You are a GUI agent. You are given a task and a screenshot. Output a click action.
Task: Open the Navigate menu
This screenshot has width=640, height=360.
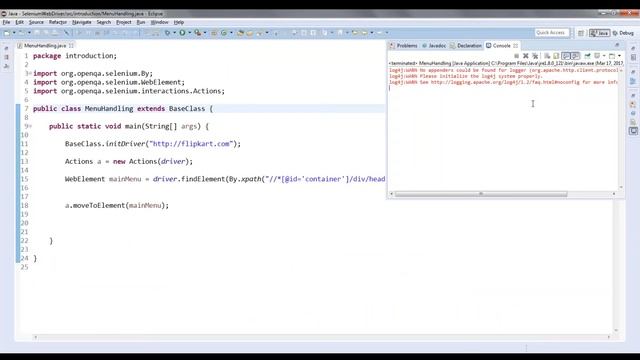tap(82, 22)
